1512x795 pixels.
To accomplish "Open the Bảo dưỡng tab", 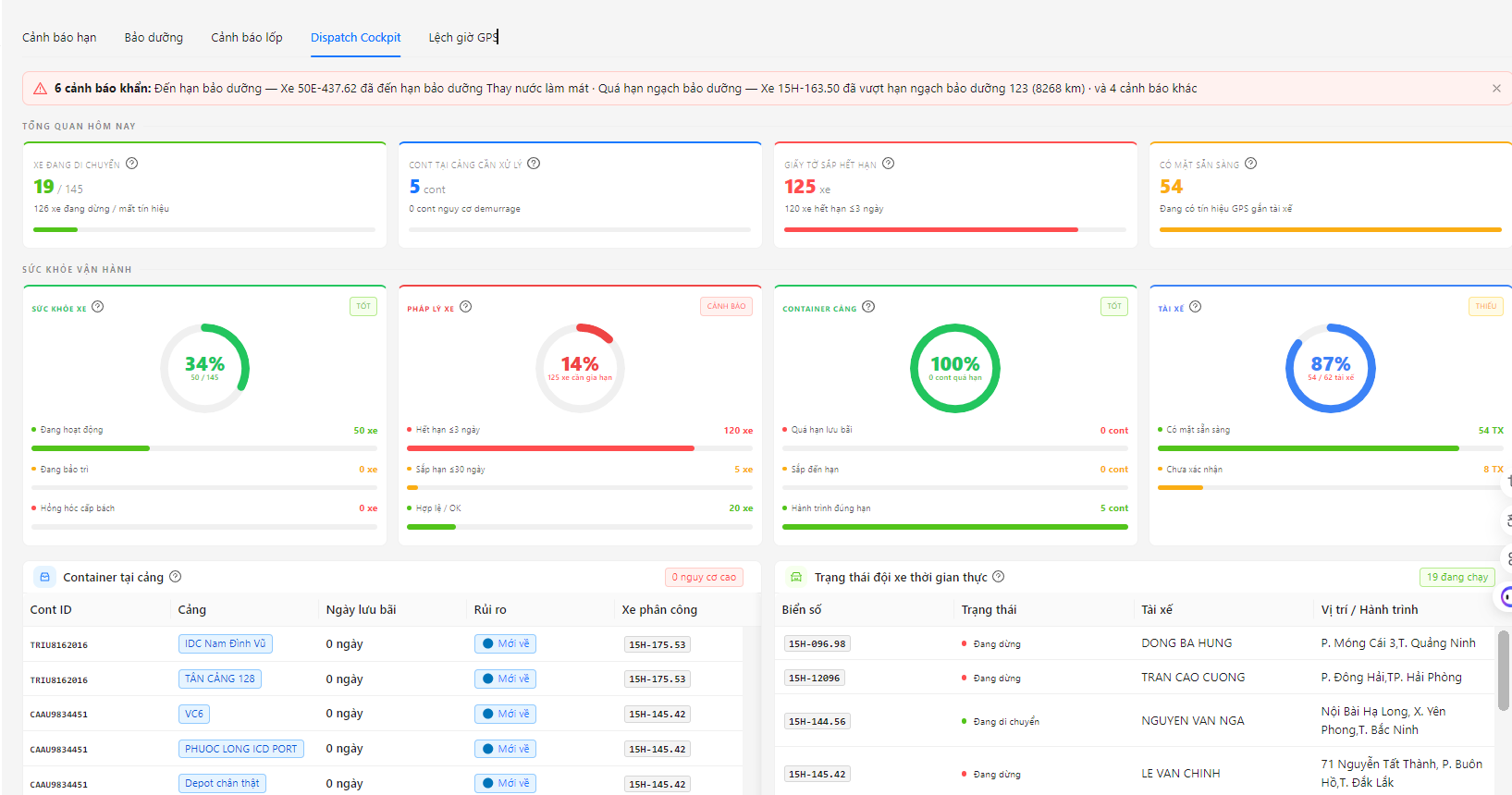I will (x=154, y=38).
